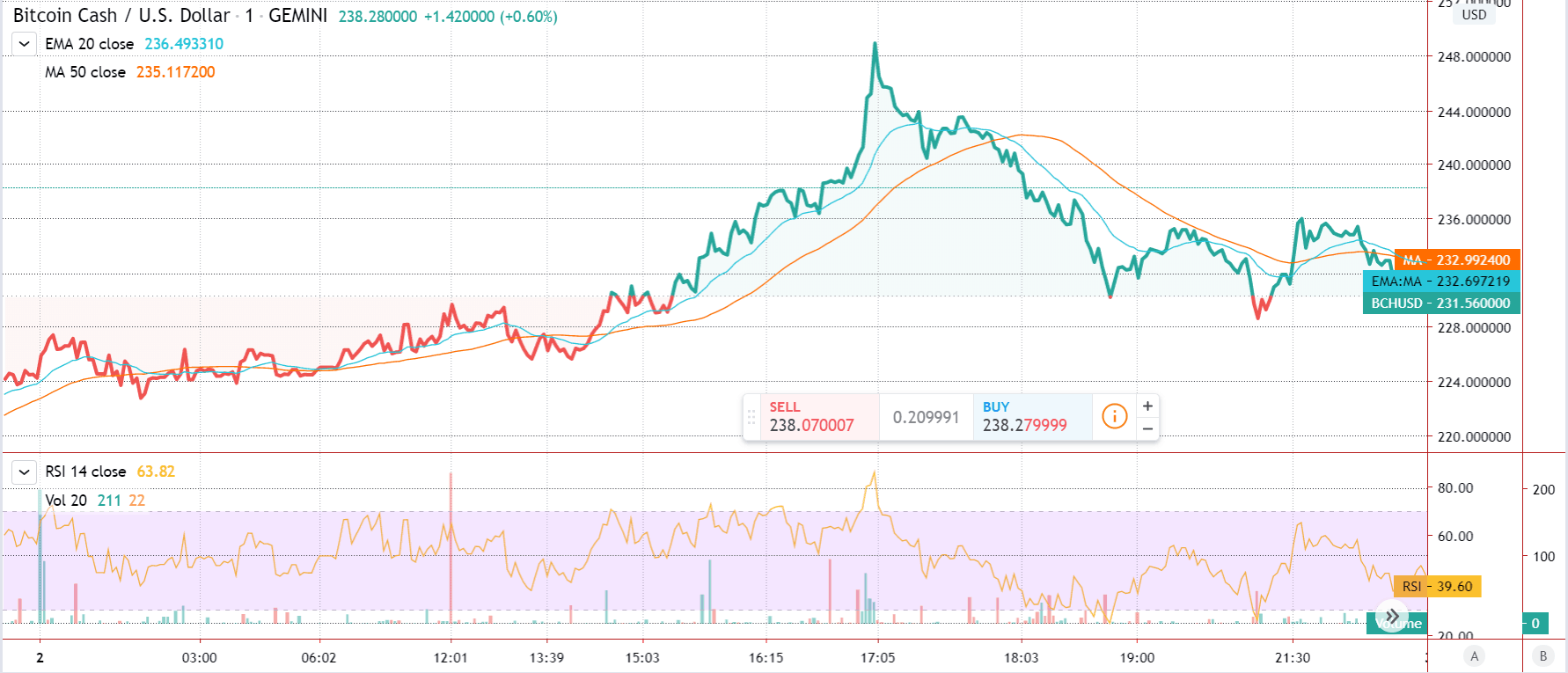
Task: Increase order quantity with plus button
Action: coord(1147,406)
